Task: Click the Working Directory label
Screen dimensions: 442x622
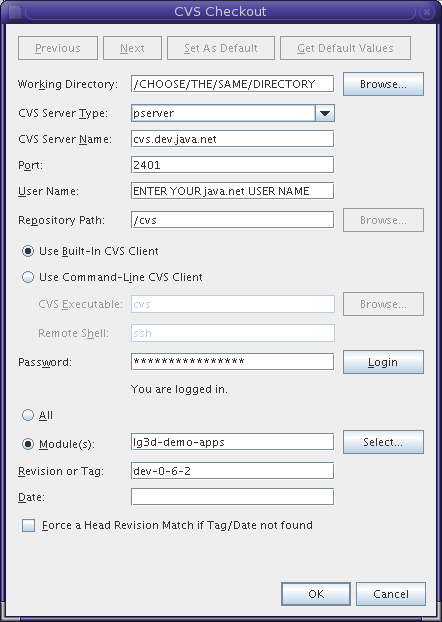Action: [68, 84]
